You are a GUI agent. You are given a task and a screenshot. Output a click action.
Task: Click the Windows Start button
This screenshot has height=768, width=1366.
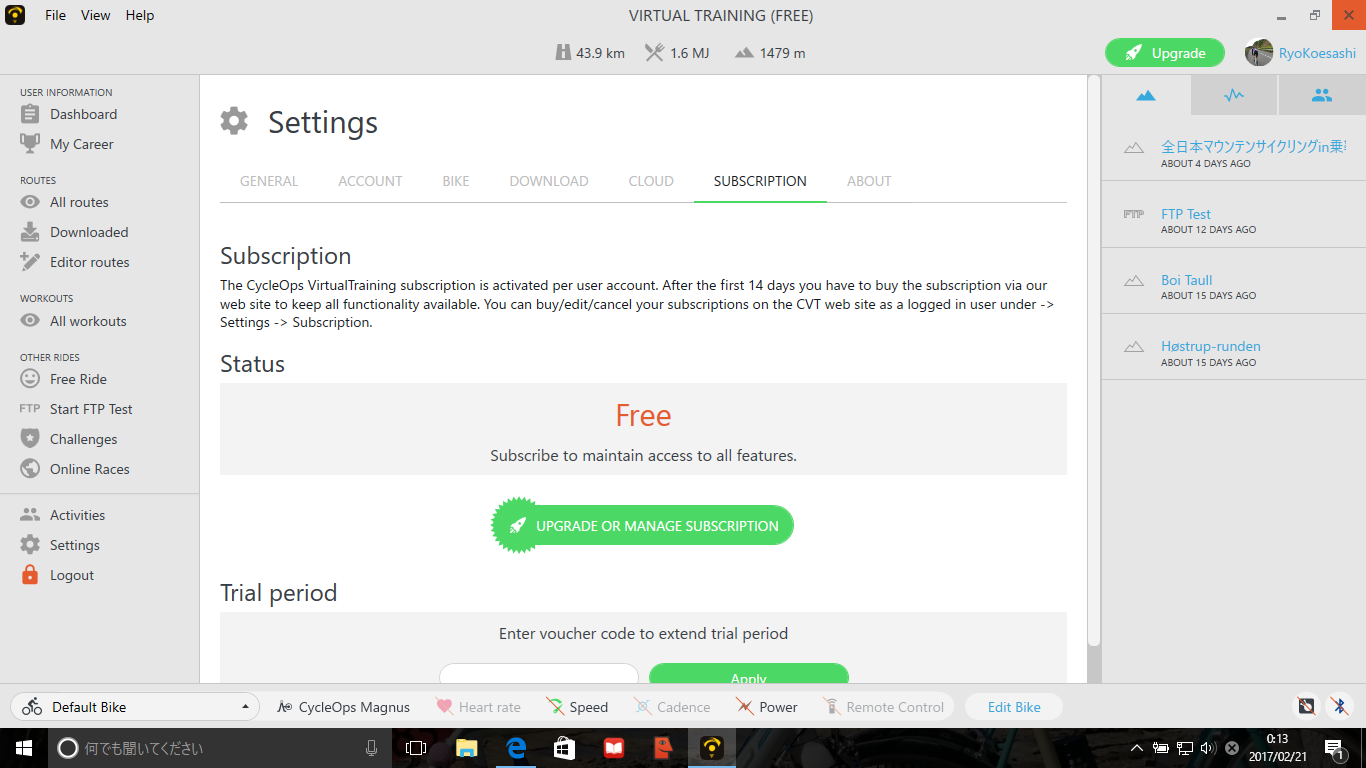coord(24,748)
